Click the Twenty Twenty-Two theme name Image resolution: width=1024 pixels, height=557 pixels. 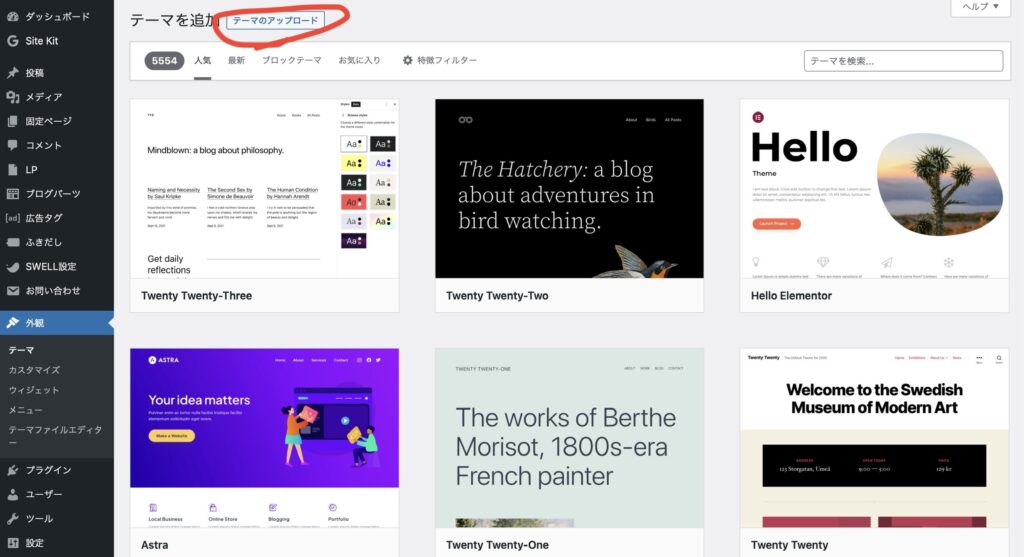click(497, 296)
